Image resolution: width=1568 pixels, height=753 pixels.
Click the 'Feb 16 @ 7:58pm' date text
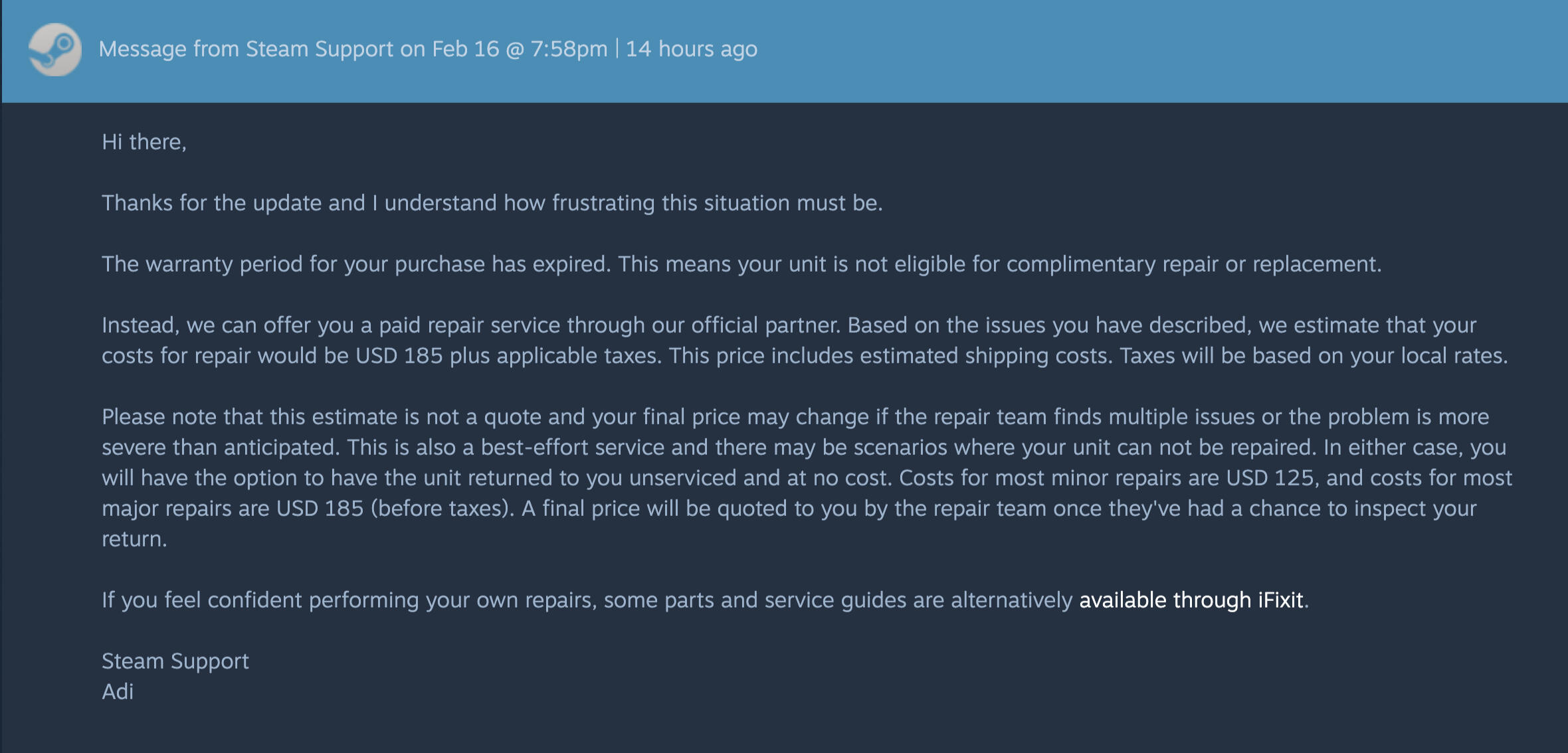click(519, 49)
